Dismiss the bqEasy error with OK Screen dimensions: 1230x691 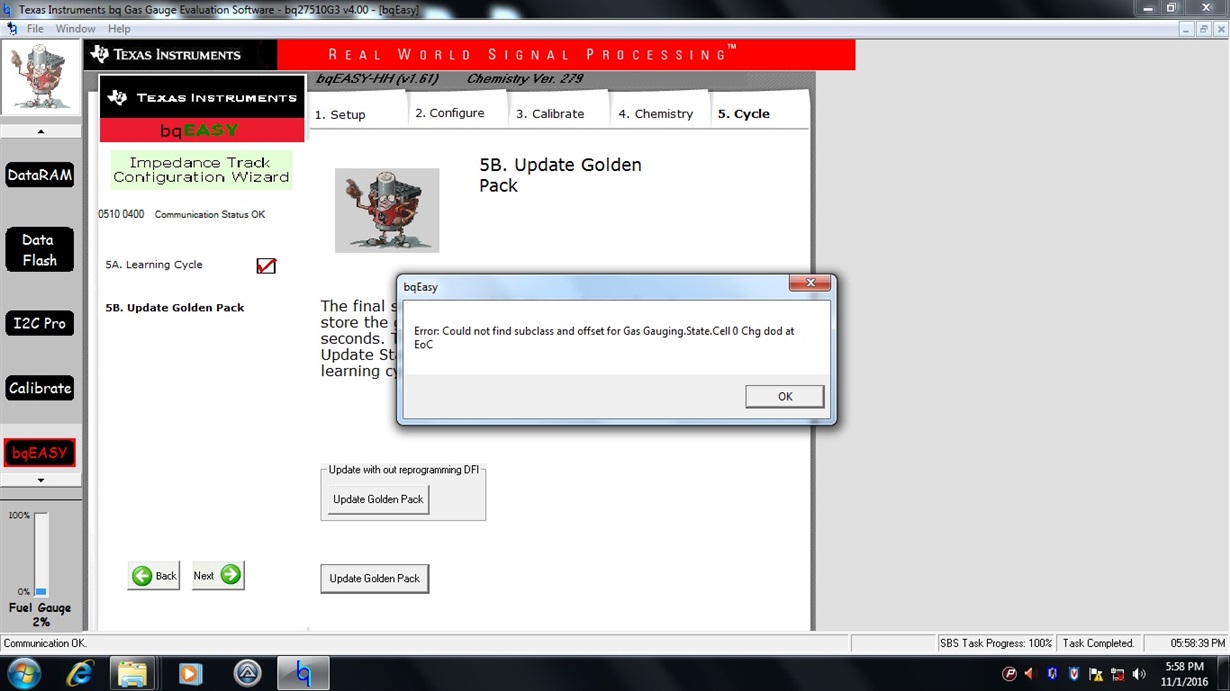(785, 397)
